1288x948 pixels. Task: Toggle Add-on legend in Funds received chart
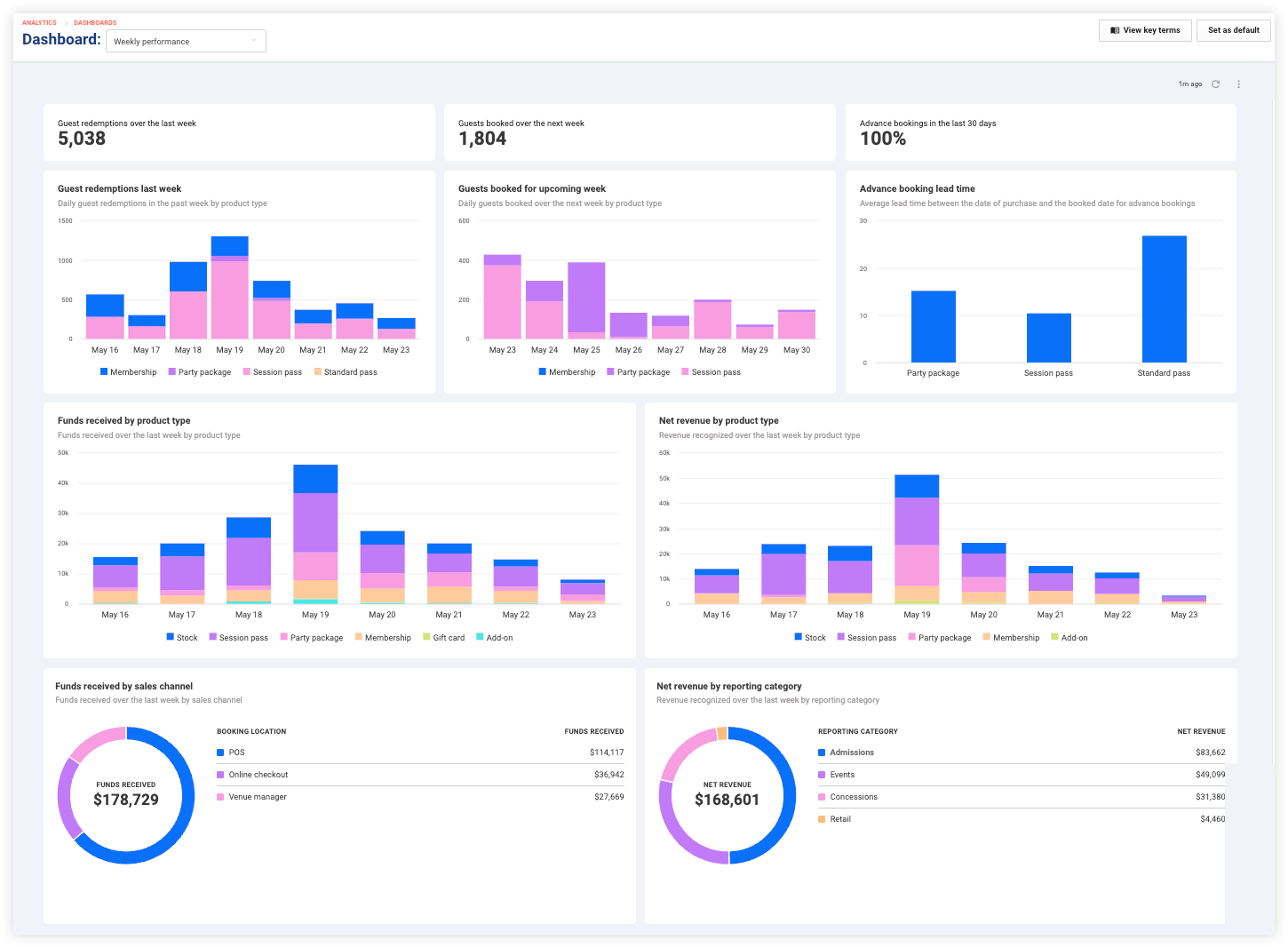click(495, 638)
